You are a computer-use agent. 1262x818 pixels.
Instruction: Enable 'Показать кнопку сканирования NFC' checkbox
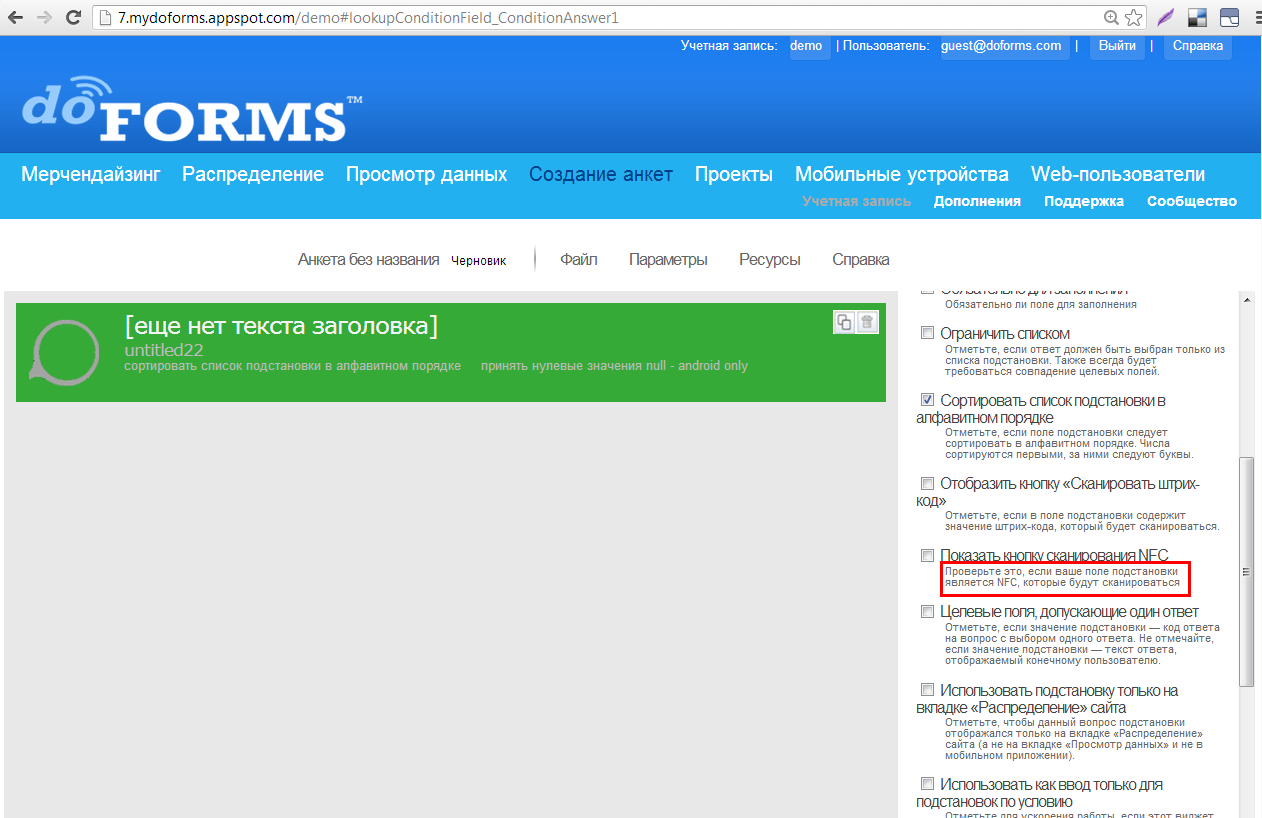coord(927,555)
